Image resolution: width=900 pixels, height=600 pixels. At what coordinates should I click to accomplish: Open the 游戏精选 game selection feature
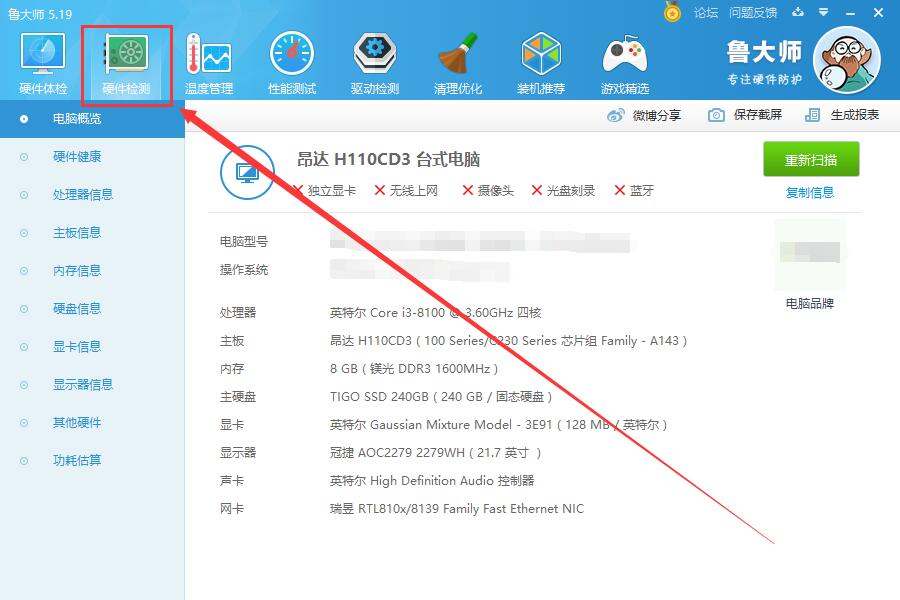coord(623,62)
